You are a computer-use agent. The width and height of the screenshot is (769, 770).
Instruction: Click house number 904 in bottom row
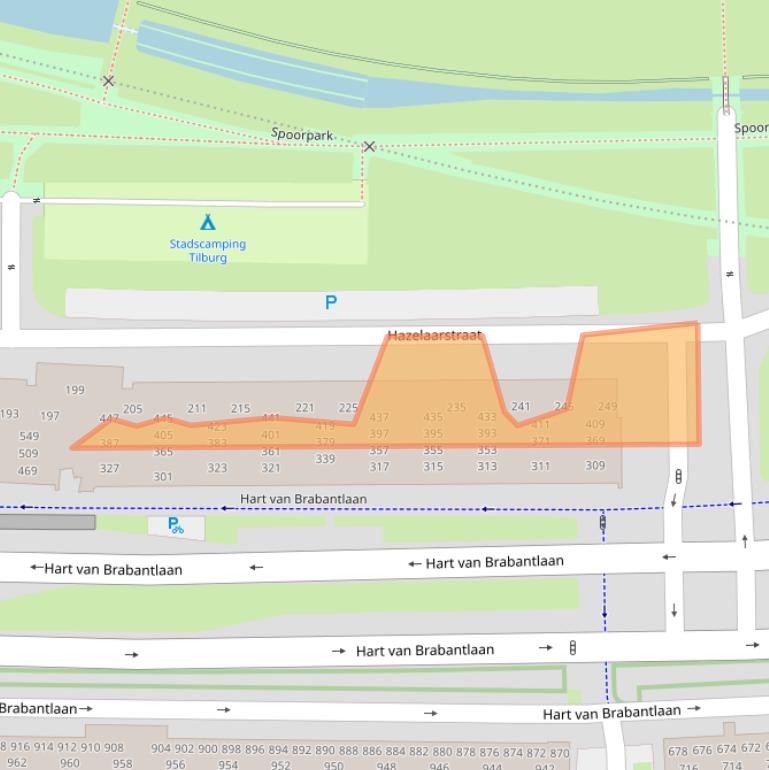pos(160,748)
